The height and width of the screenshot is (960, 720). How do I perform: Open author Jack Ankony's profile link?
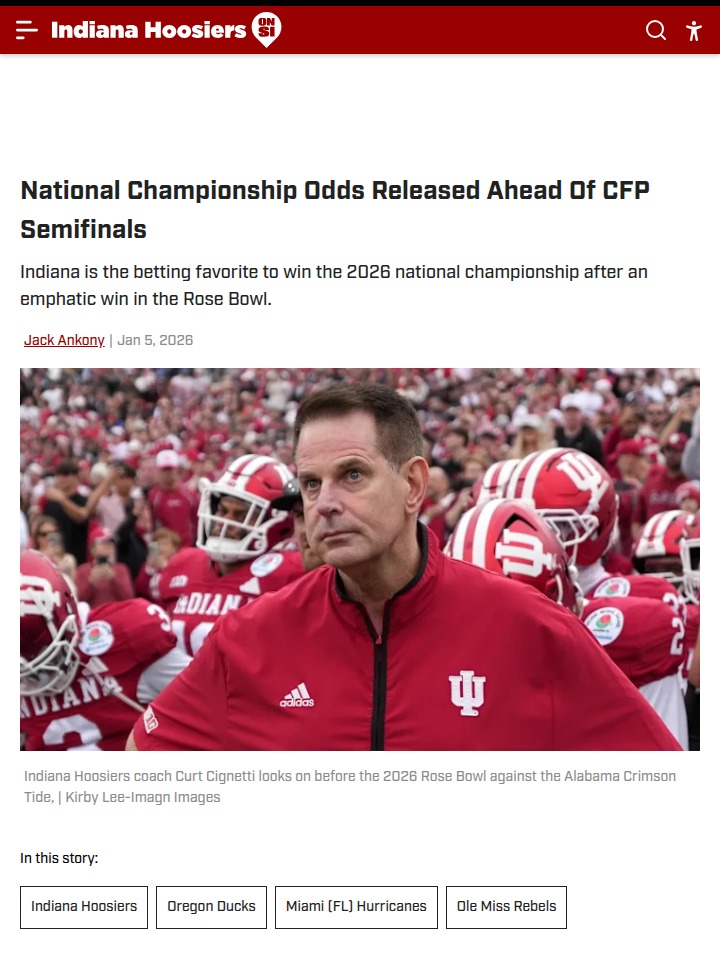tap(64, 340)
